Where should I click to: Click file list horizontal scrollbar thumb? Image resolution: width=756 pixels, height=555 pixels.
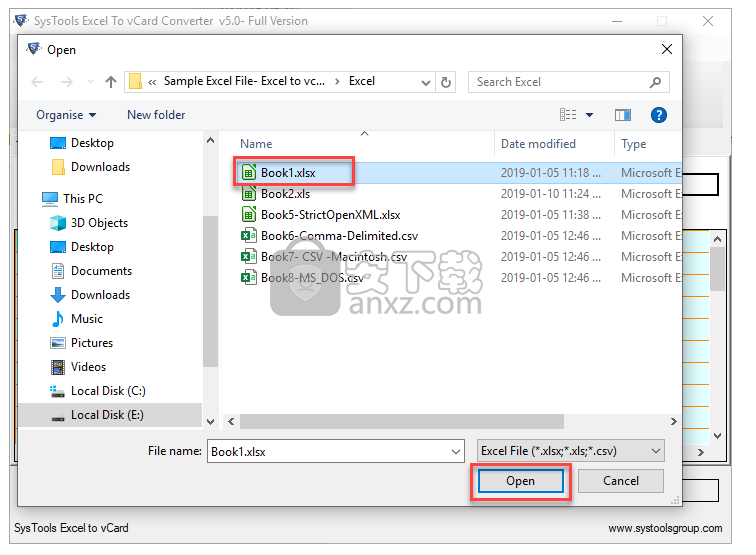(402, 421)
